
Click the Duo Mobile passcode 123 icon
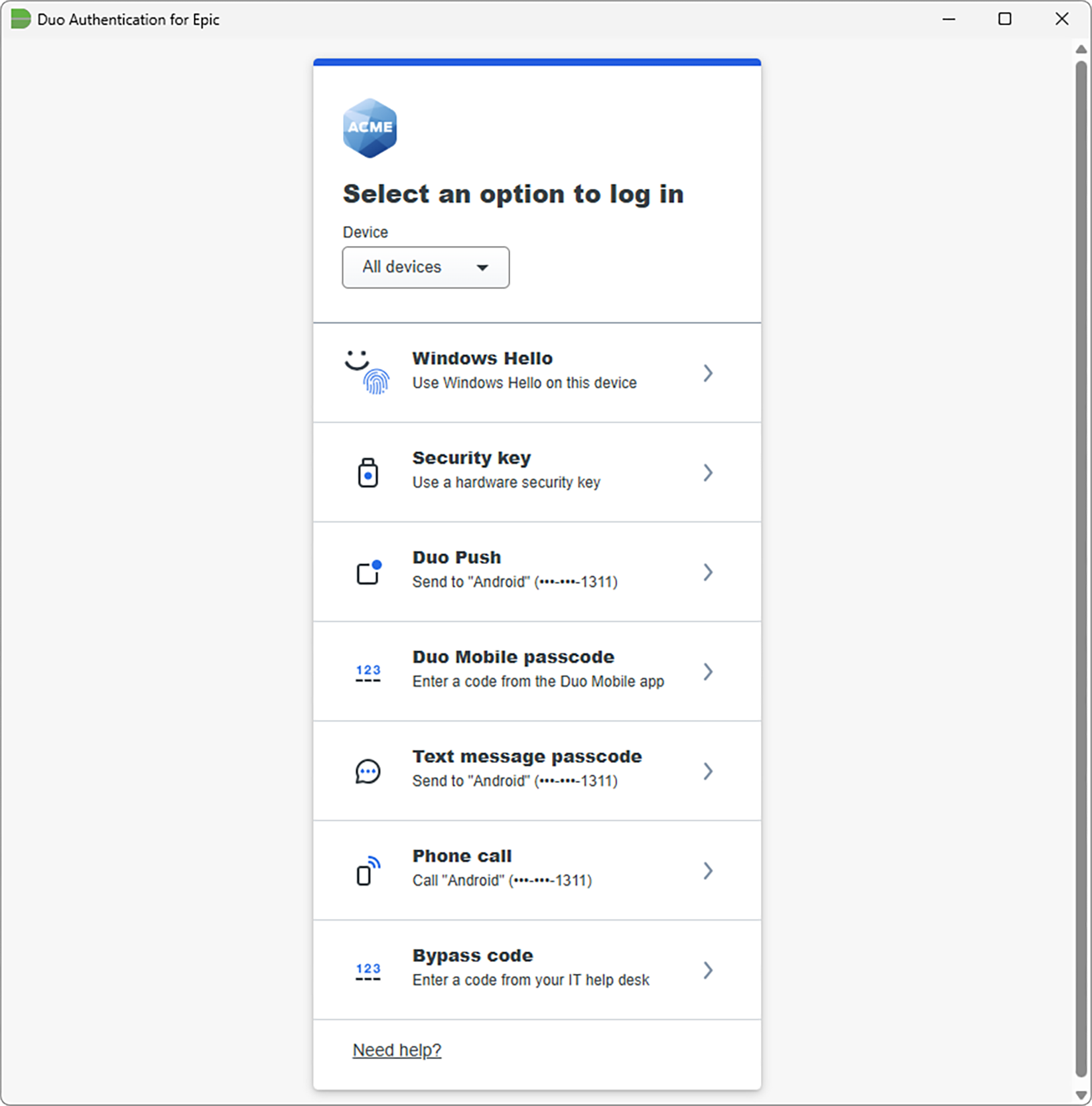367,671
